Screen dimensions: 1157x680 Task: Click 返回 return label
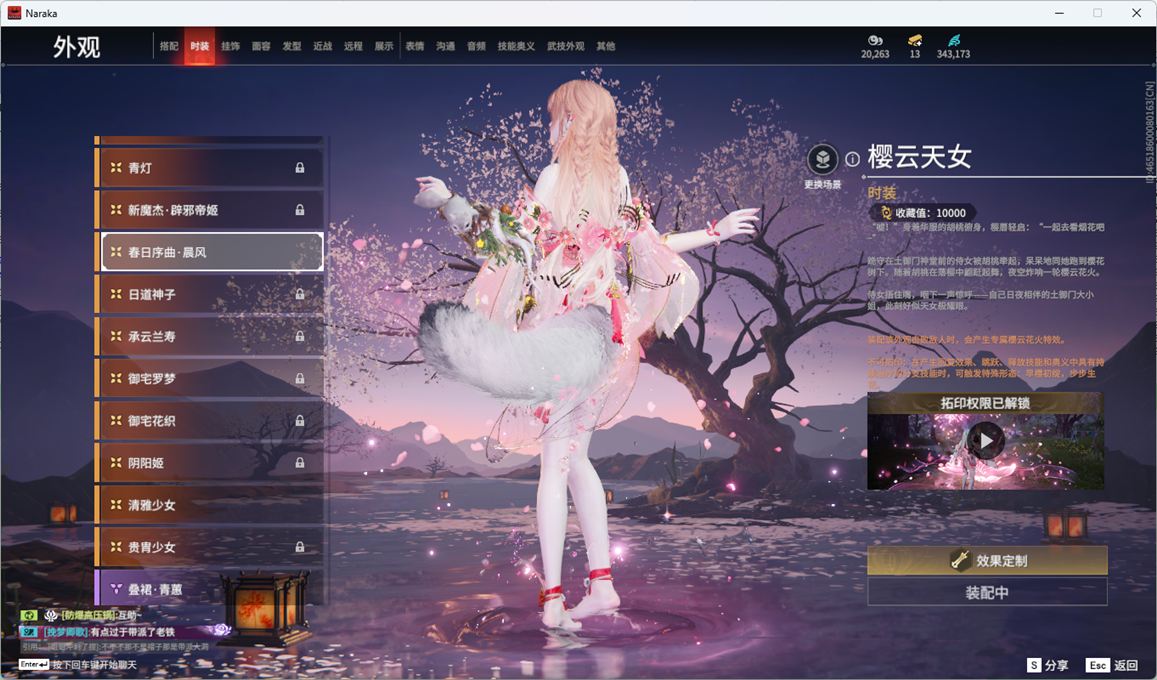1125,665
